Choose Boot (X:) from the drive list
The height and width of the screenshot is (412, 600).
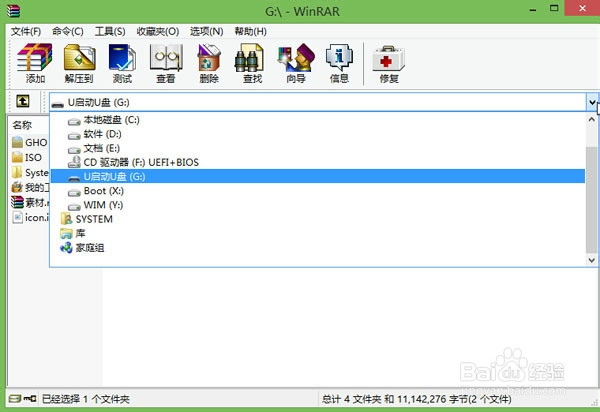[x=318, y=191]
